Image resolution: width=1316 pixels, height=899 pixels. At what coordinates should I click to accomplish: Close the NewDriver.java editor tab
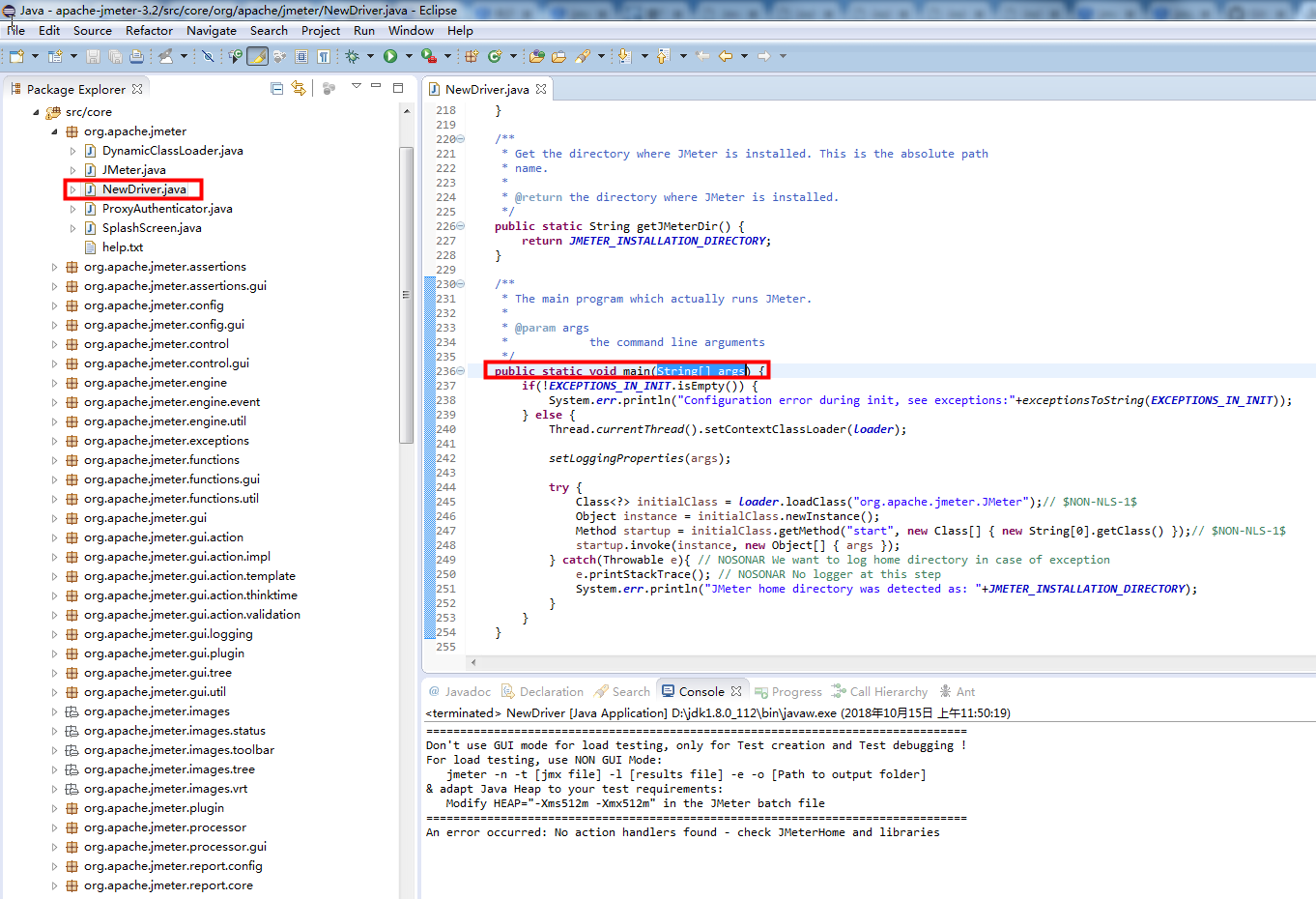[x=541, y=89]
